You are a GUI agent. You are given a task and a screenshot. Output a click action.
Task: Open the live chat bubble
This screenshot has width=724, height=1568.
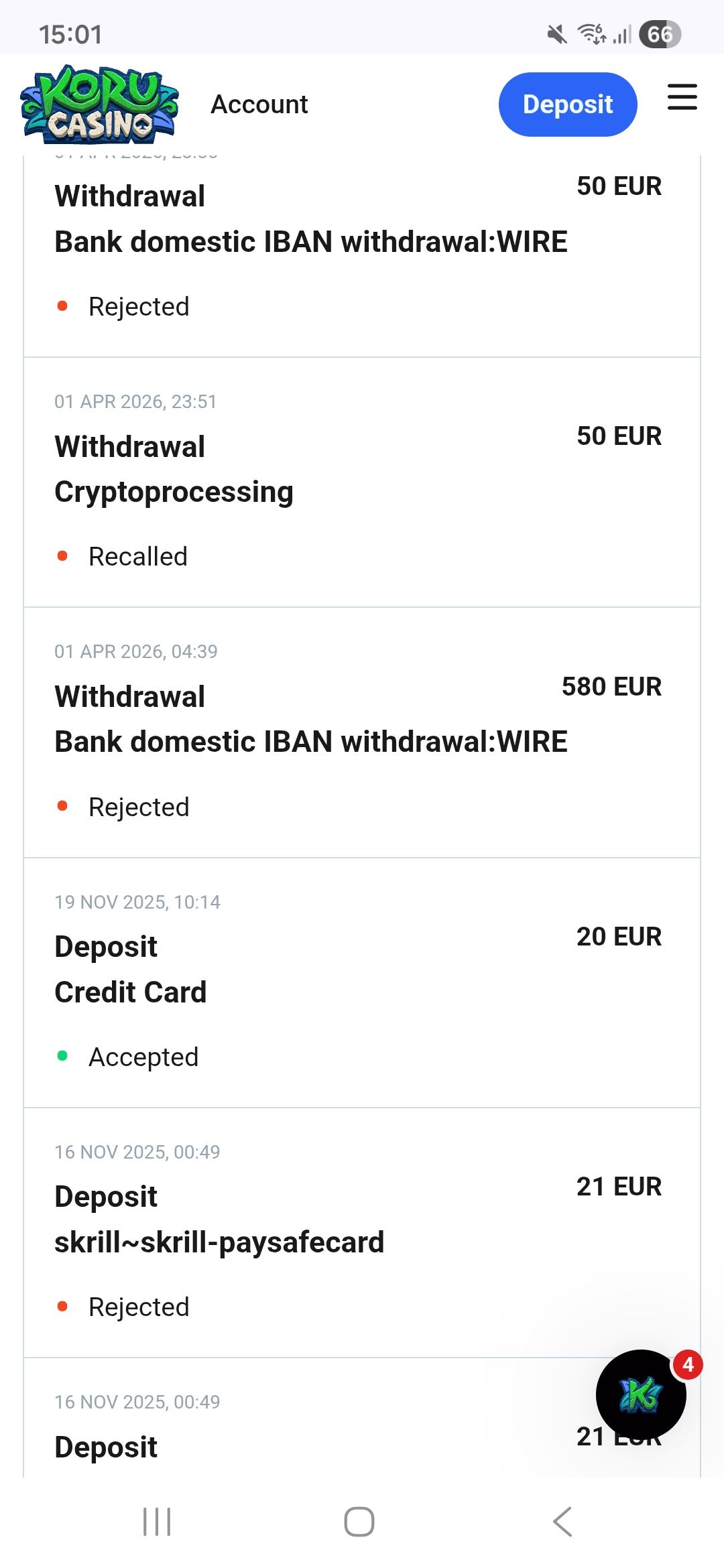tap(640, 1394)
